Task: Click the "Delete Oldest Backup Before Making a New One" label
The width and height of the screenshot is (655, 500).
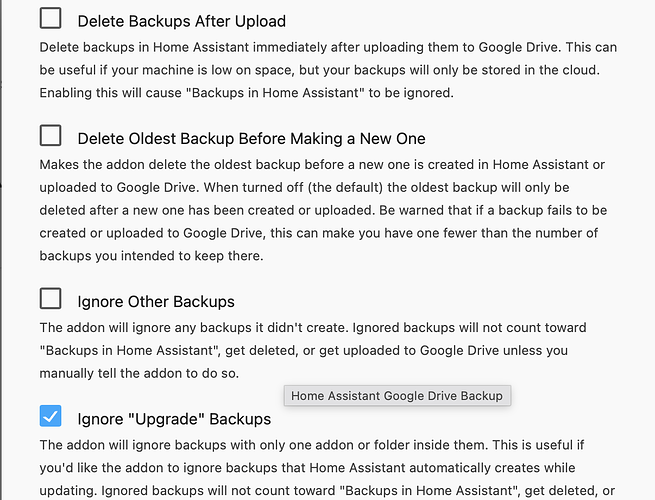Action: pyautogui.click(x=251, y=138)
